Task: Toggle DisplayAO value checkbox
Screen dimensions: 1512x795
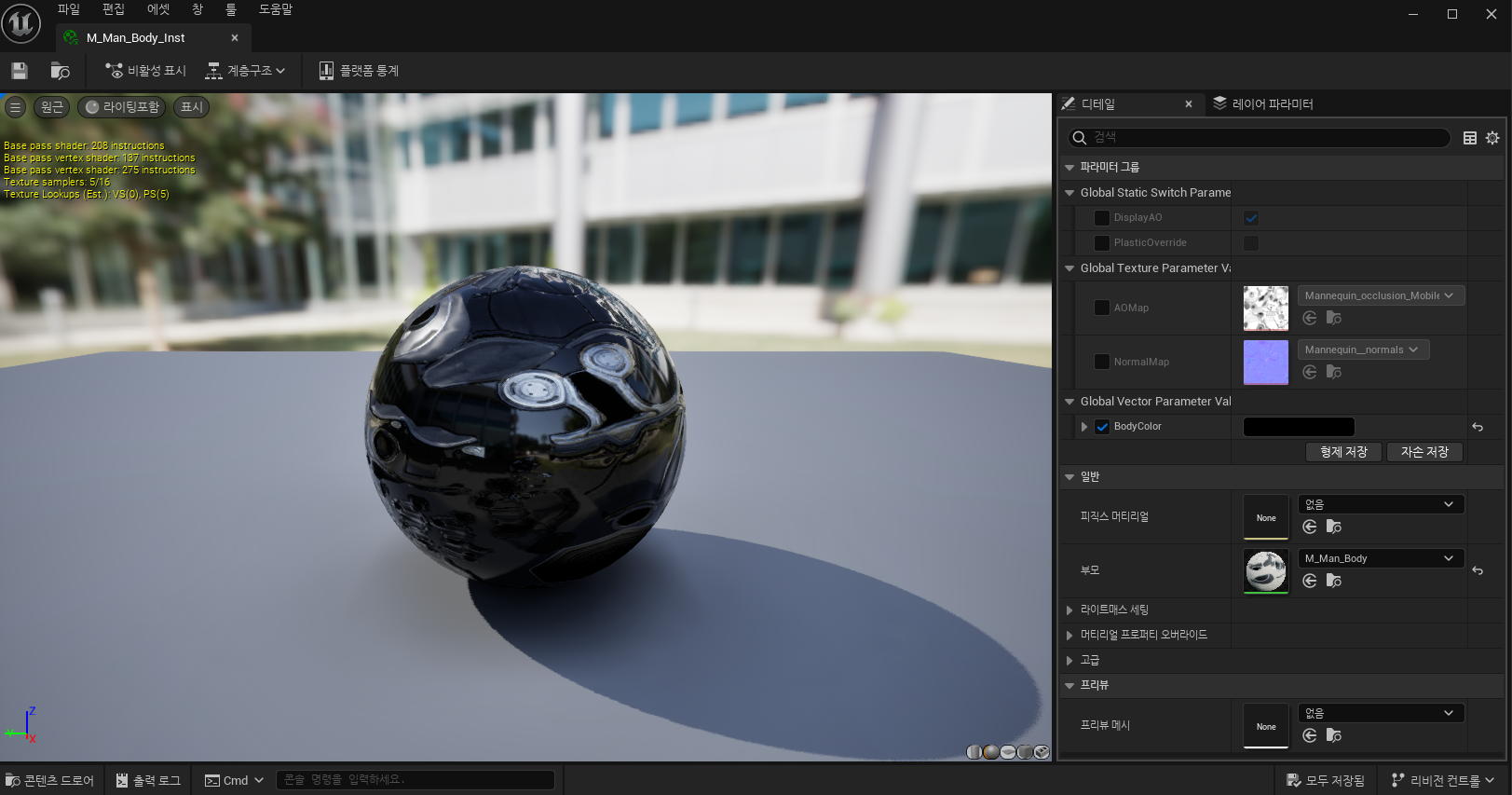Action: [x=1251, y=218]
